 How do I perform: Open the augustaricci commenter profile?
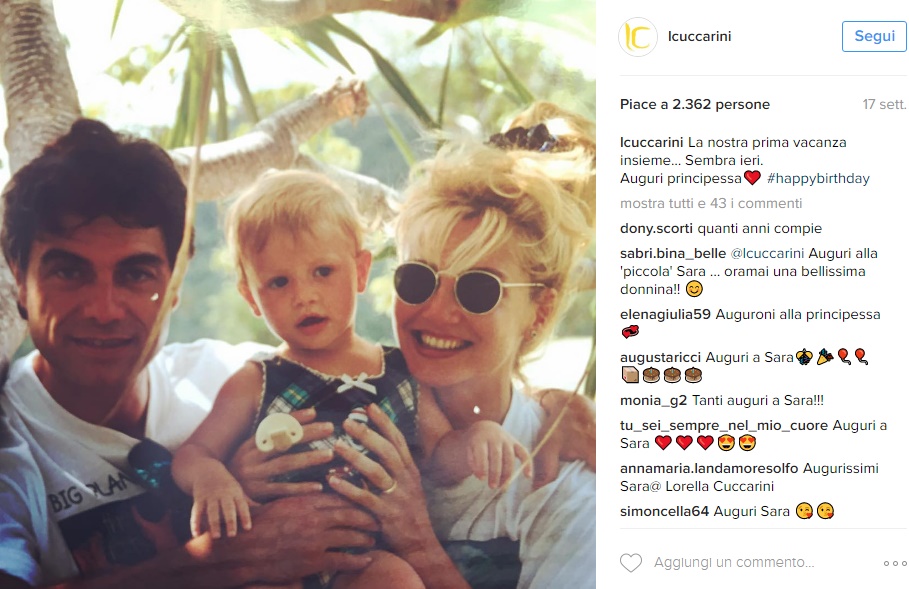[x=660, y=357]
